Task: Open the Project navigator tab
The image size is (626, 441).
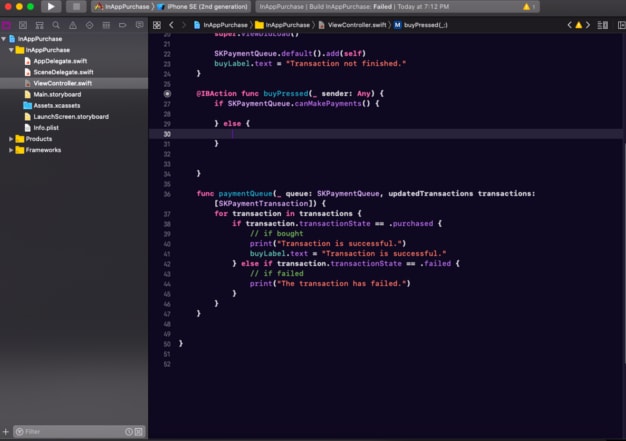Action: [x=6, y=26]
